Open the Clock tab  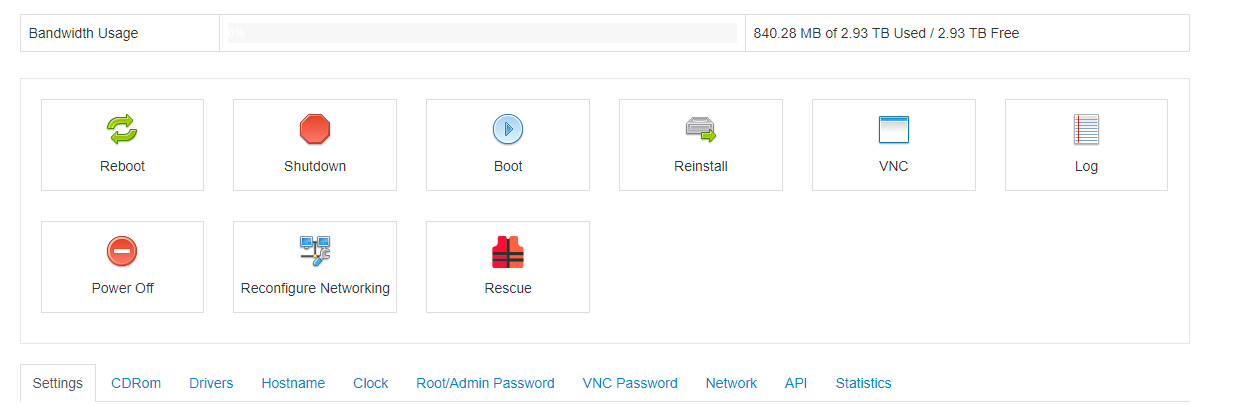pos(370,383)
